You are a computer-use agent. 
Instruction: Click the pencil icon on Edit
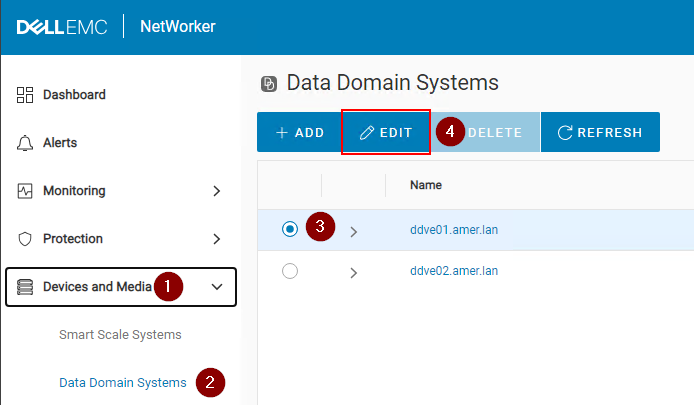[367, 132]
